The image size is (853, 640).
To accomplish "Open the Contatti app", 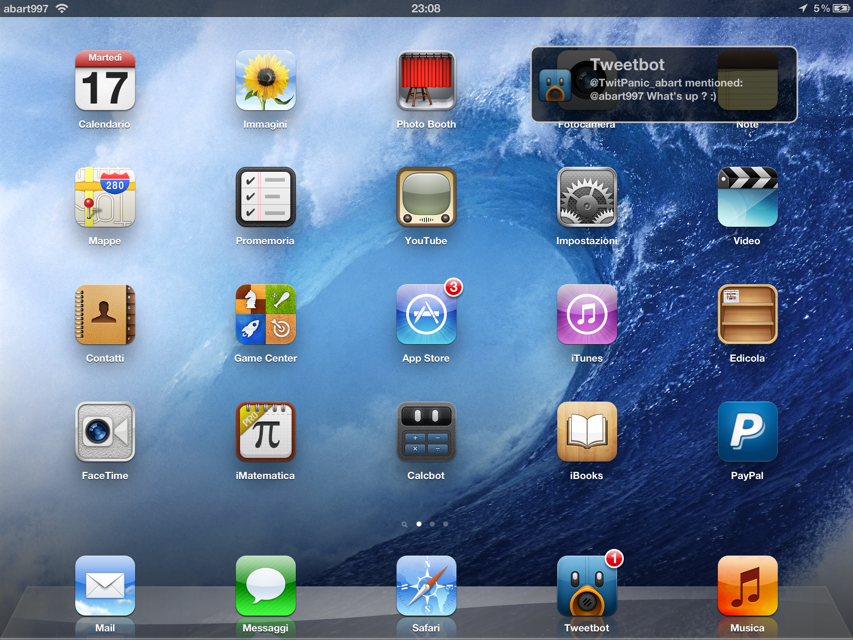I will [104, 315].
